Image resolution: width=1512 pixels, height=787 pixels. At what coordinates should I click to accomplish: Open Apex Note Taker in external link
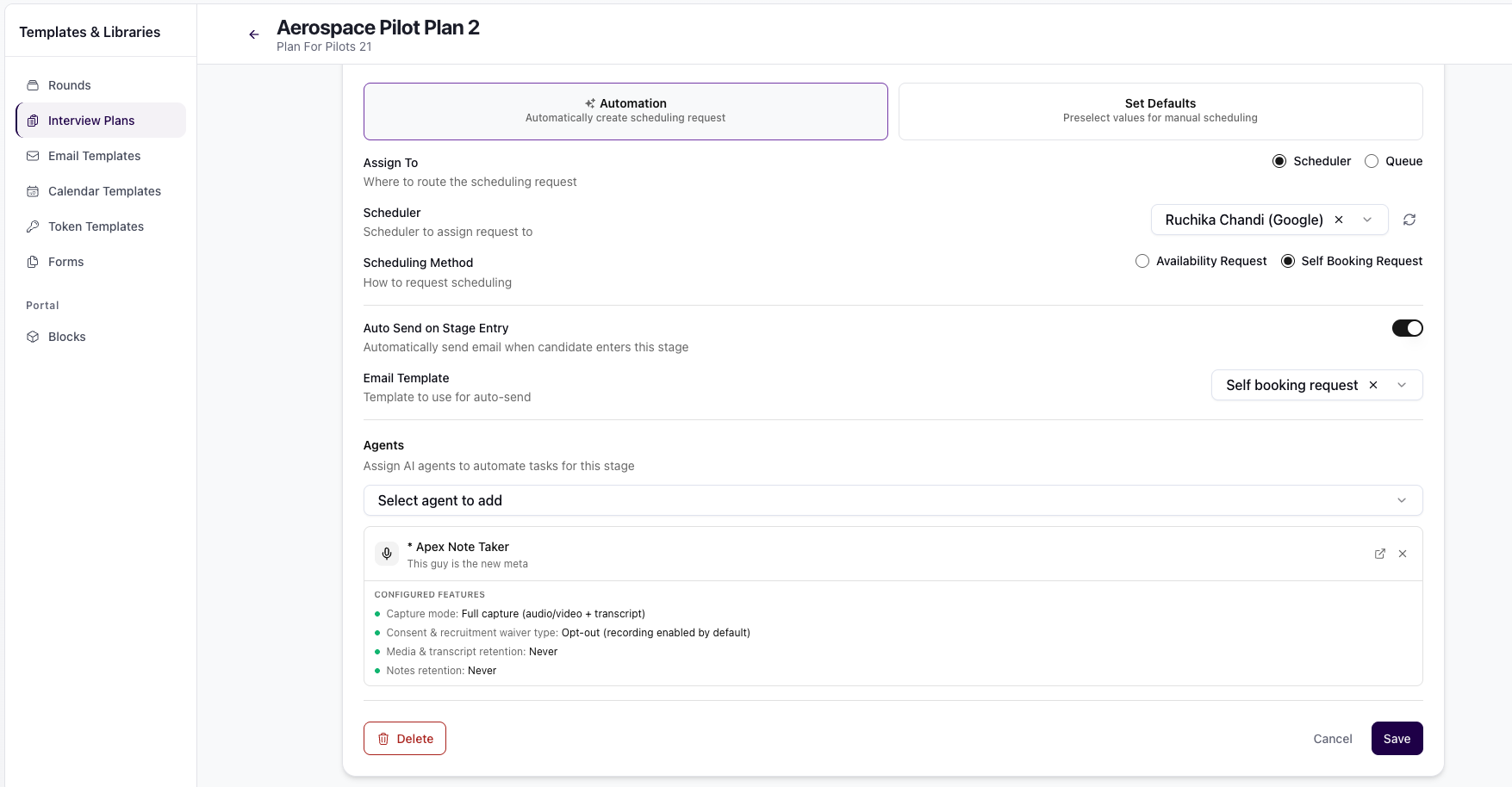(1379, 554)
